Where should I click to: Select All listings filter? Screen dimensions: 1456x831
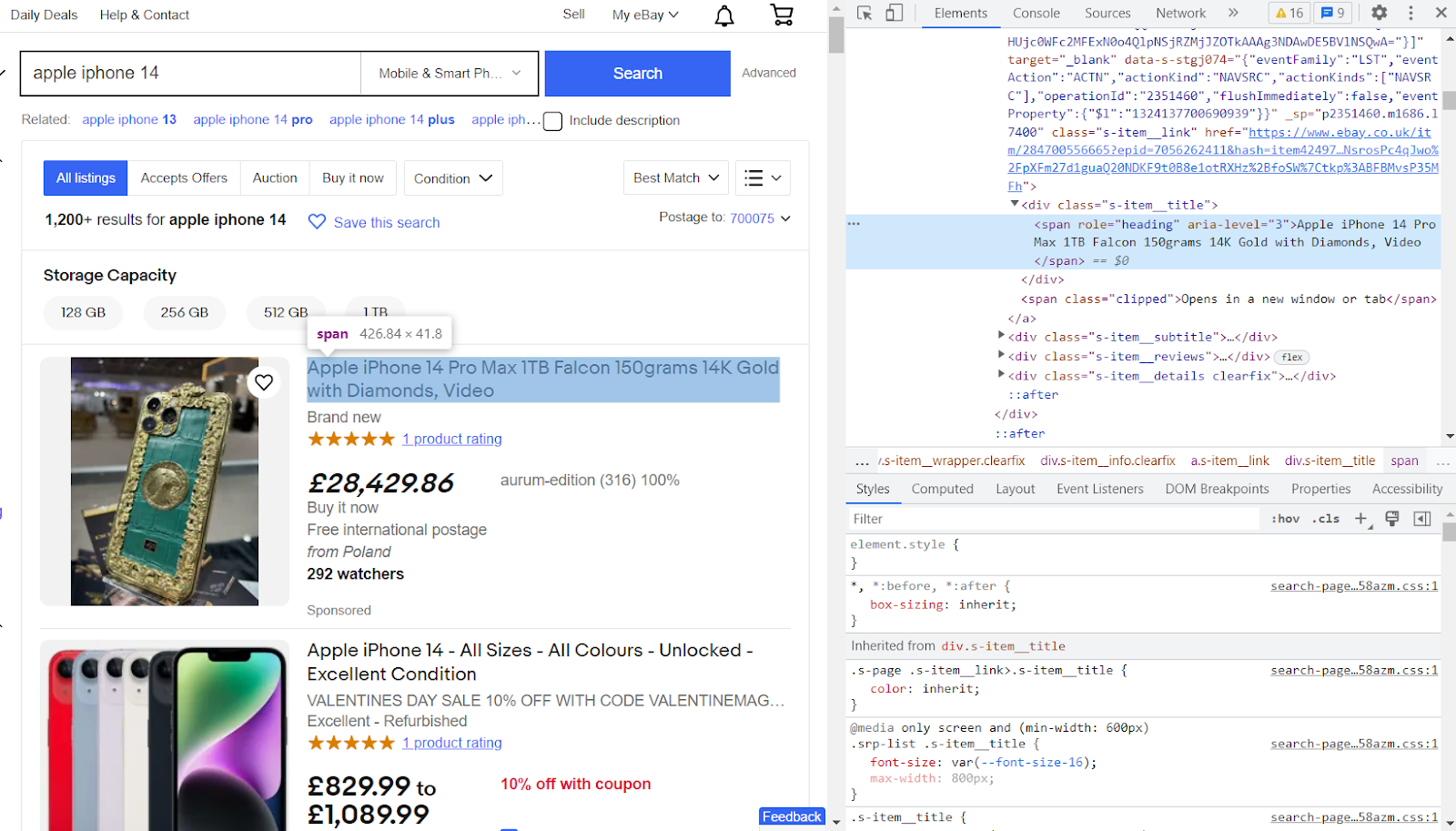[86, 178]
